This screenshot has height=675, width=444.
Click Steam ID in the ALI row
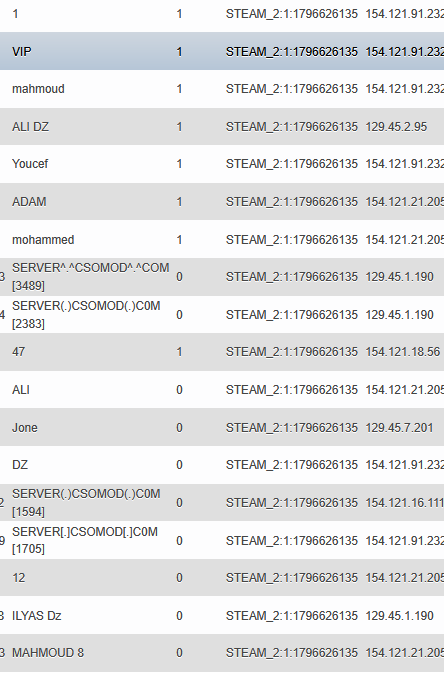tap(292, 390)
